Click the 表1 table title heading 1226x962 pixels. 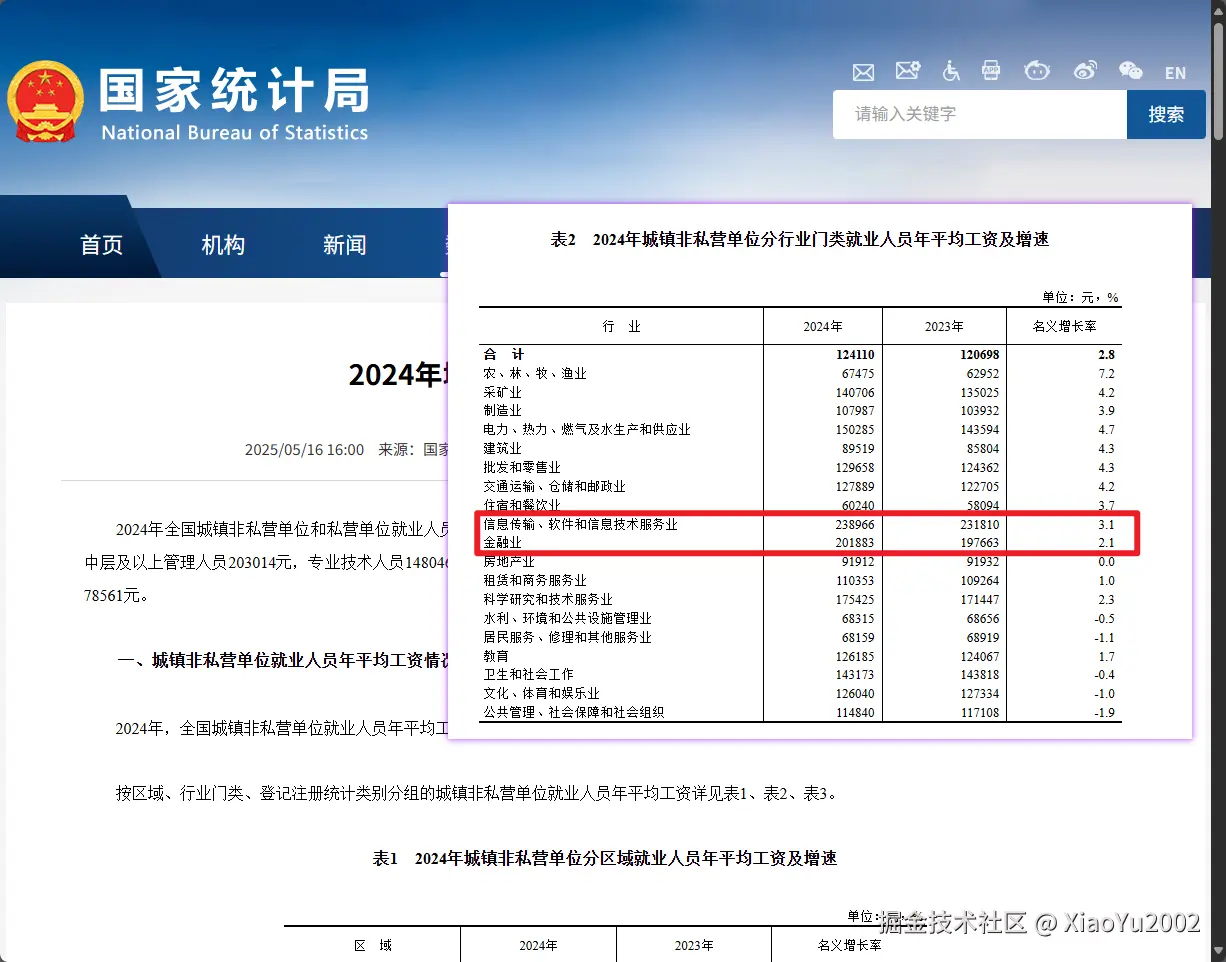(605, 858)
